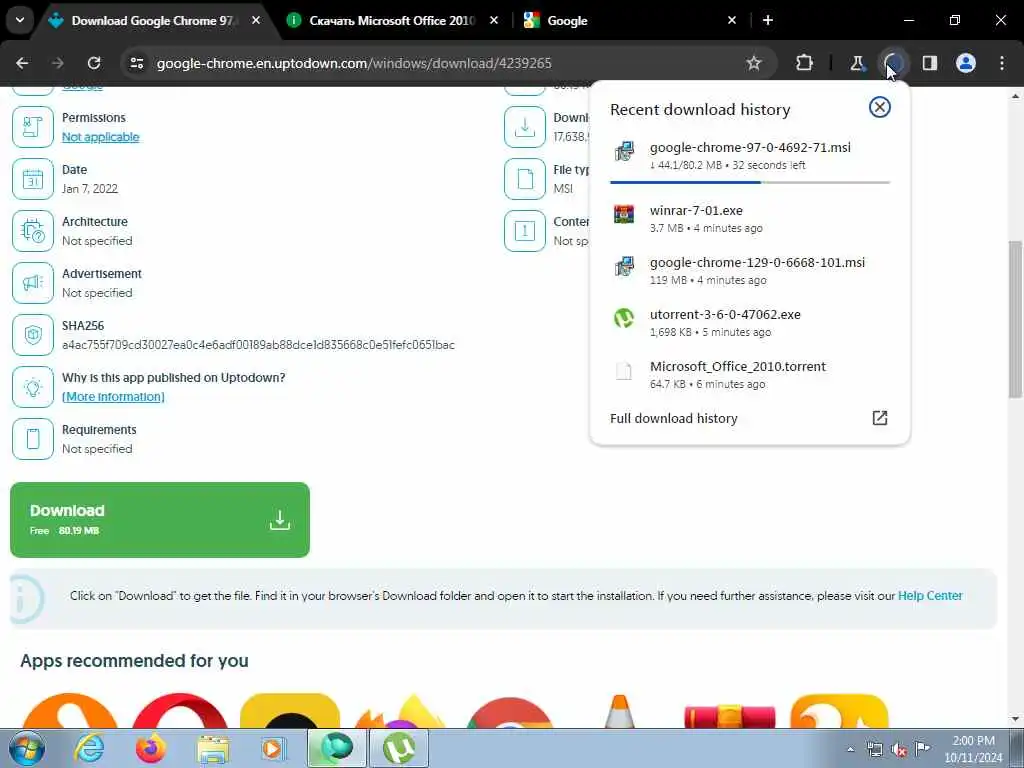
Task: Click the external link icon for full history
Action: [880, 418]
